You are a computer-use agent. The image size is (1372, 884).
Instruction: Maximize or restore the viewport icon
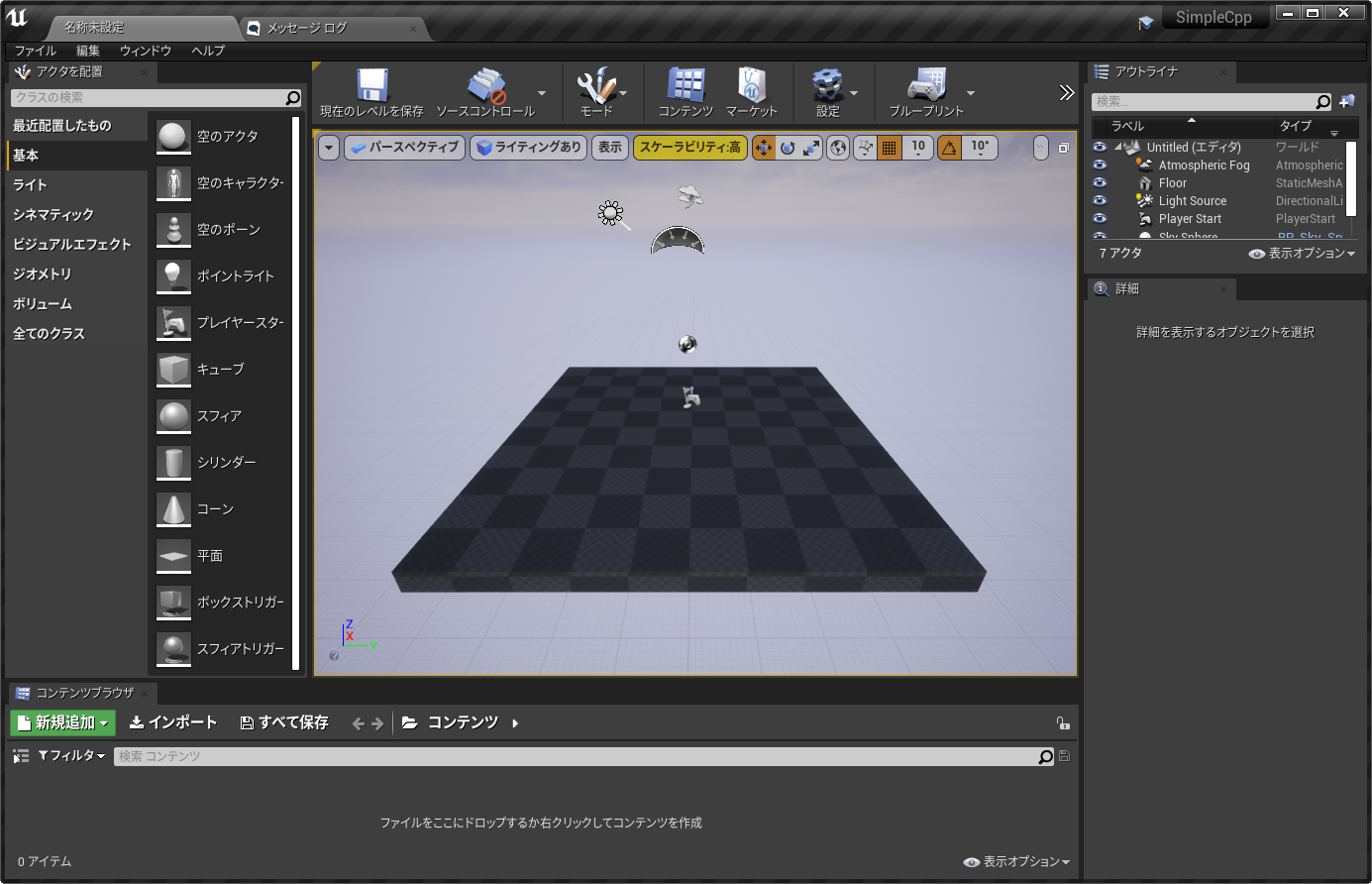click(x=1063, y=148)
